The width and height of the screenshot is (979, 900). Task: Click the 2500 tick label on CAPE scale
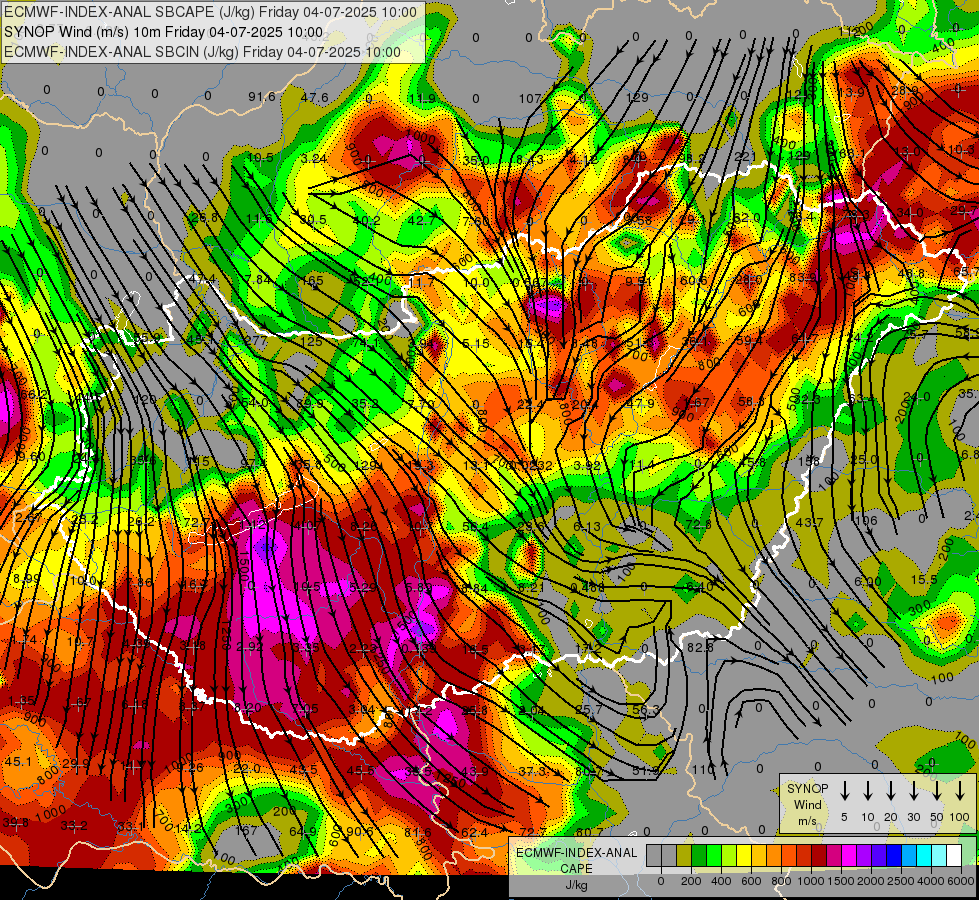[901, 881]
